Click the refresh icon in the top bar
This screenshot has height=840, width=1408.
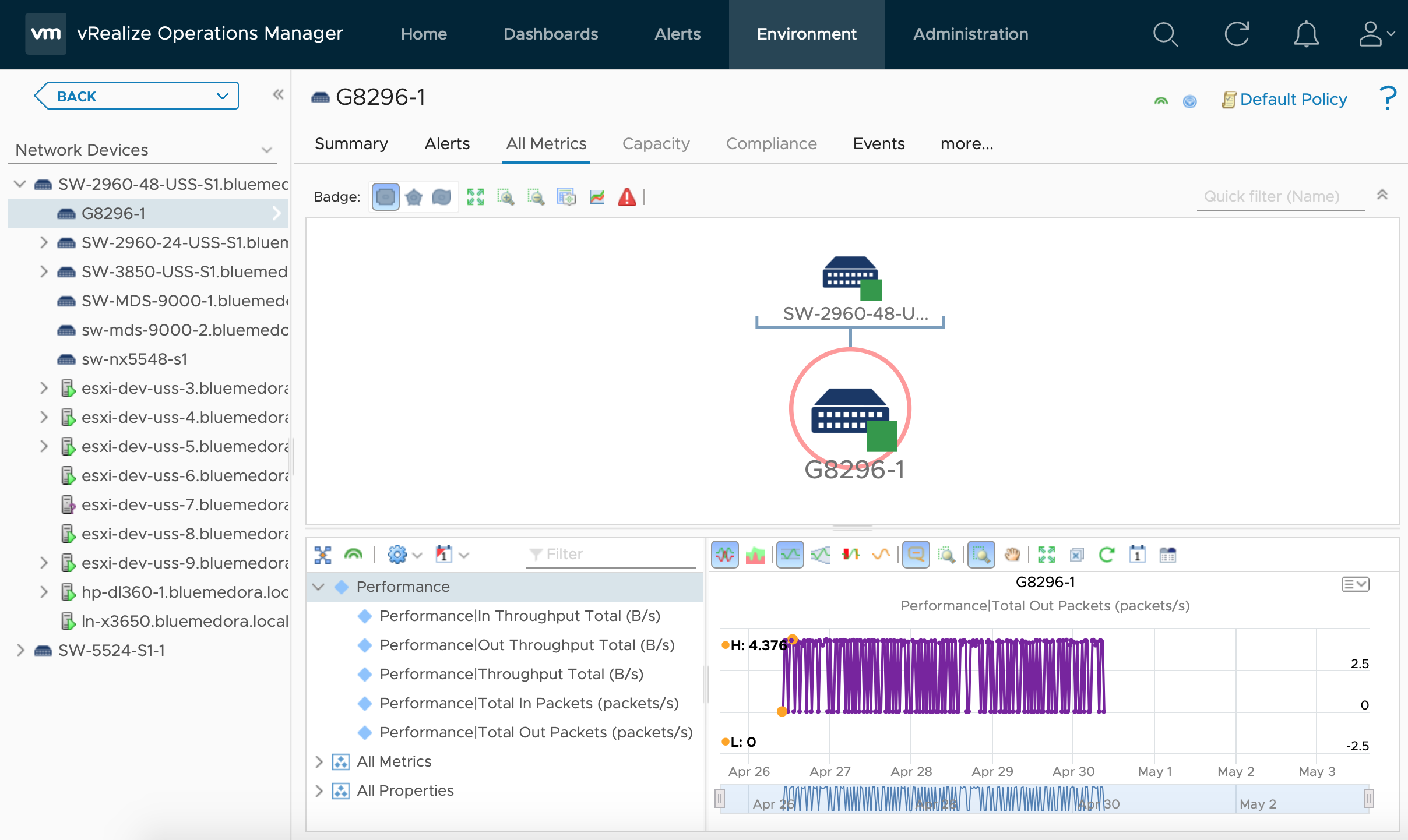[x=1237, y=34]
